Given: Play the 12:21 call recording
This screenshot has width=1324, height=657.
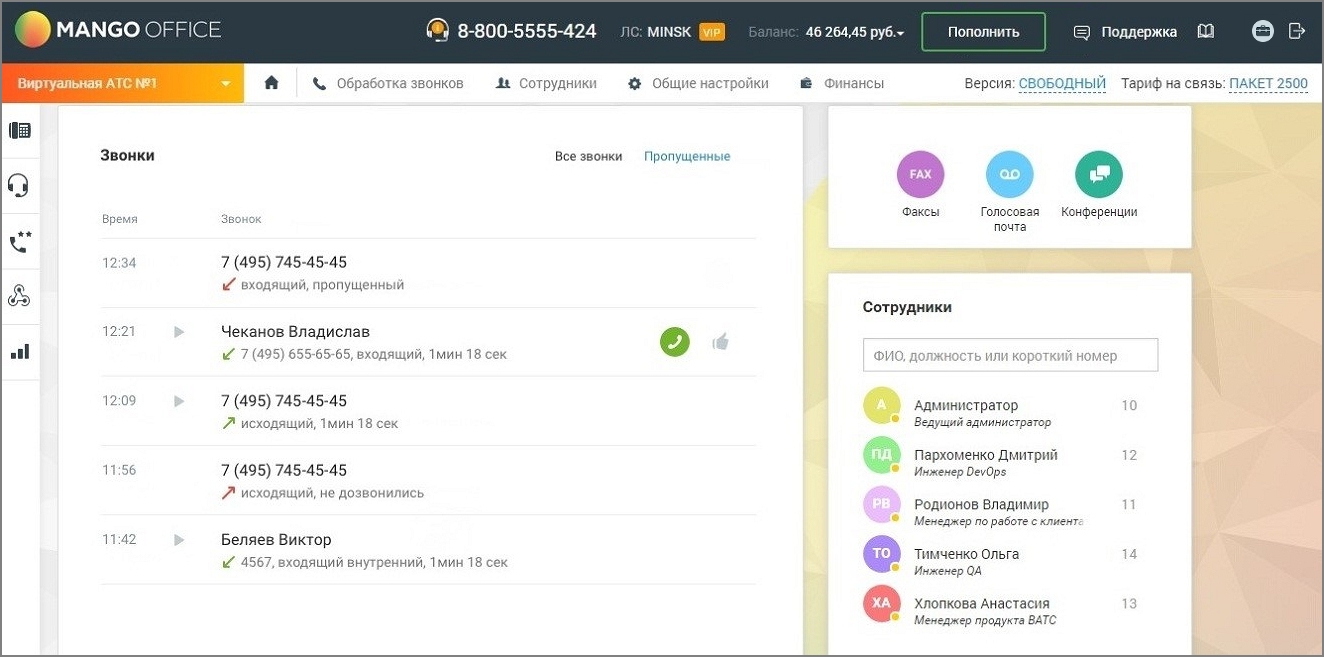Looking at the screenshot, I should (x=179, y=332).
